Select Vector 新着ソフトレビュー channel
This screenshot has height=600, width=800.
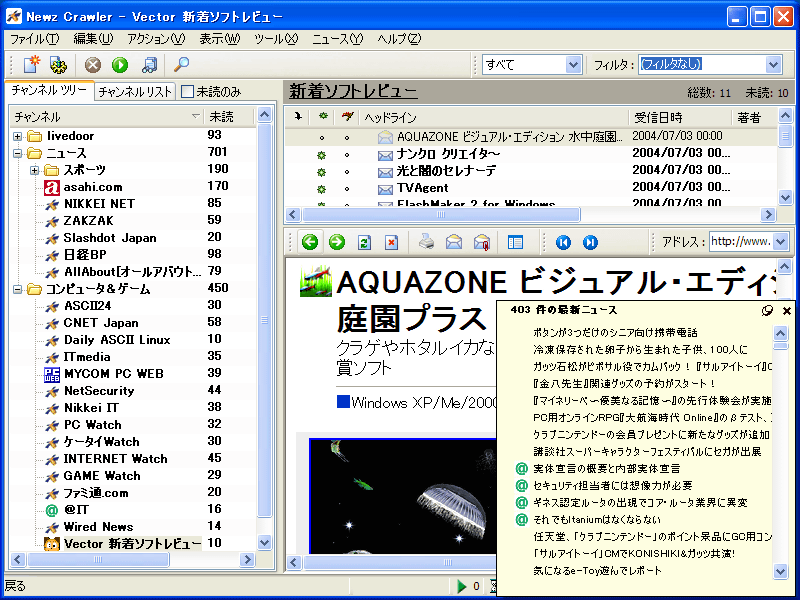click(x=122, y=543)
